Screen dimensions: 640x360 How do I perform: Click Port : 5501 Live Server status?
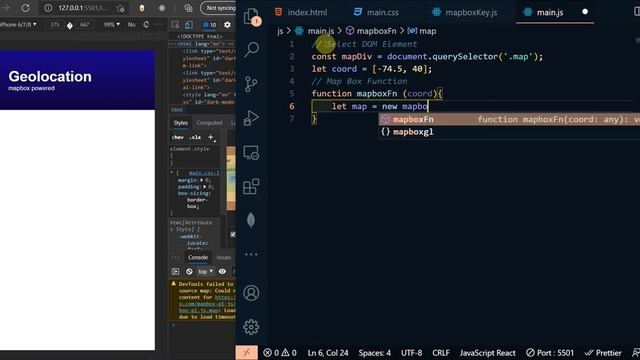pos(550,353)
